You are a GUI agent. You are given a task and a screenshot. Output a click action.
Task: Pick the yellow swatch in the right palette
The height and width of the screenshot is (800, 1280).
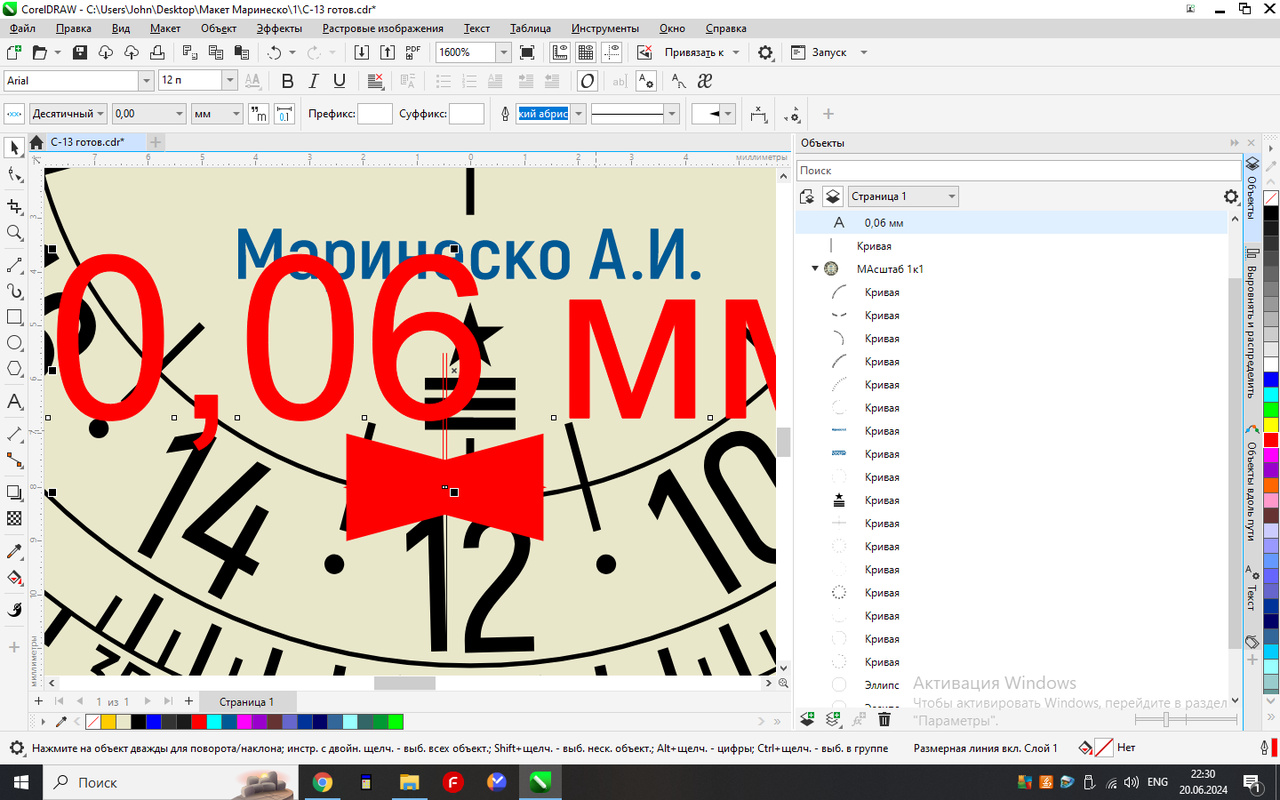click(1270, 425)
